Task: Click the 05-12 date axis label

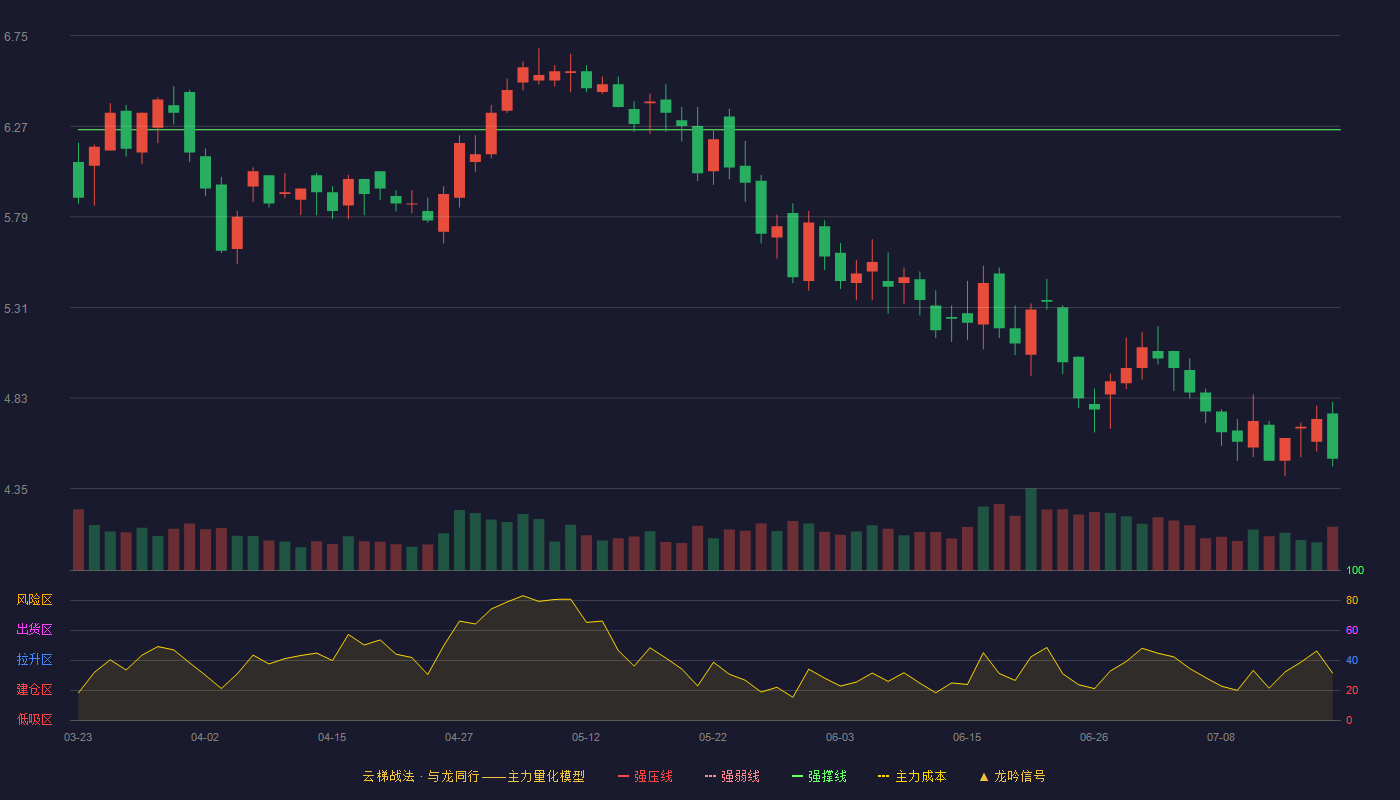Action: [x=586, y=737]
